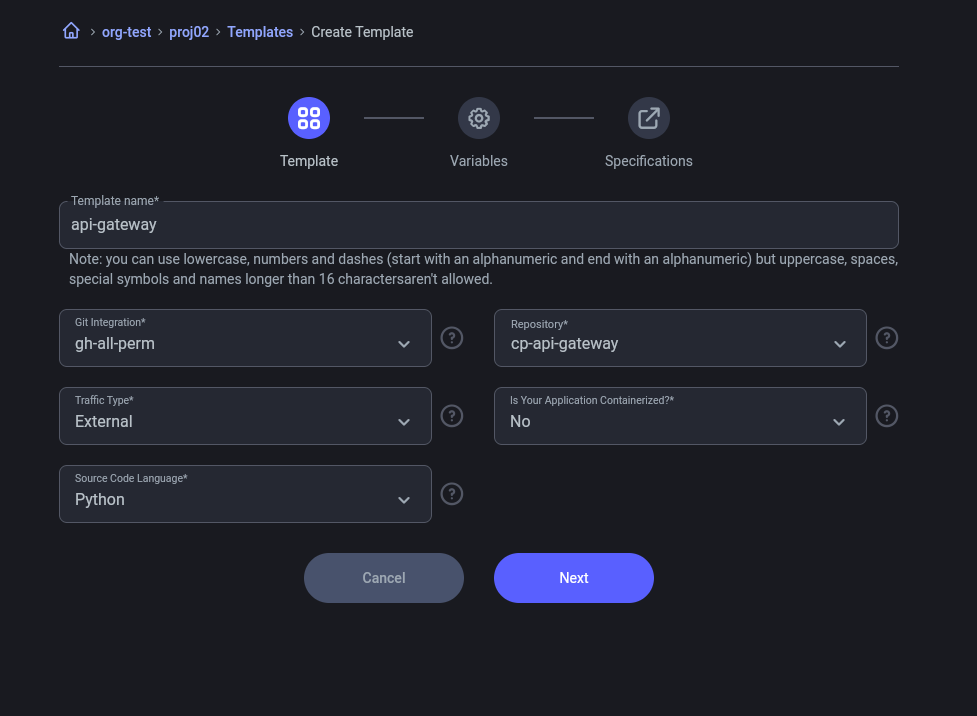Open help tooltip beside Source Code Language

(451, 494)
